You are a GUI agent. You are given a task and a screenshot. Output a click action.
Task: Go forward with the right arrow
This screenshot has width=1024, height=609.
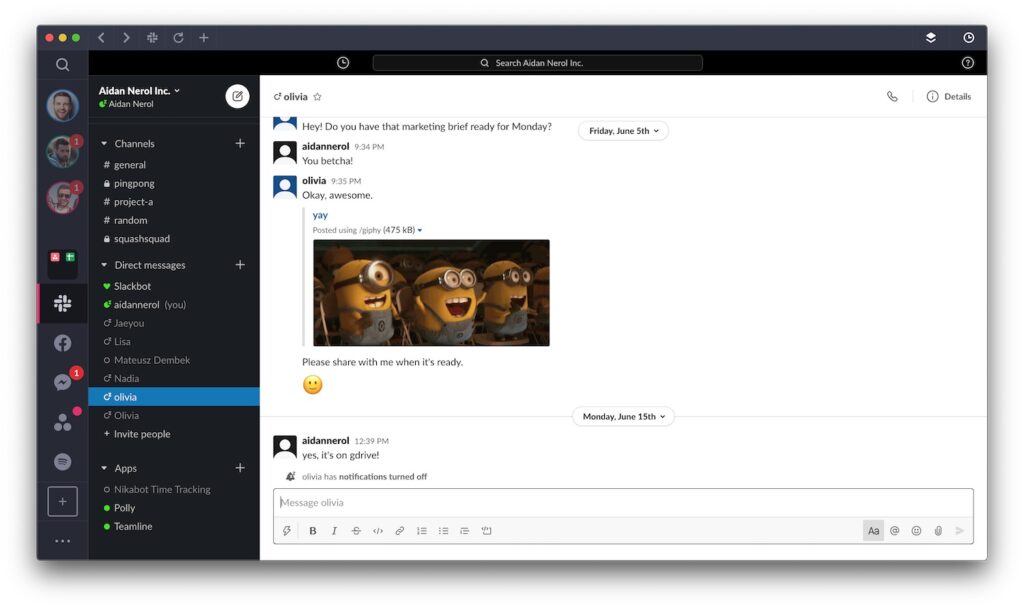coord(126,38)
